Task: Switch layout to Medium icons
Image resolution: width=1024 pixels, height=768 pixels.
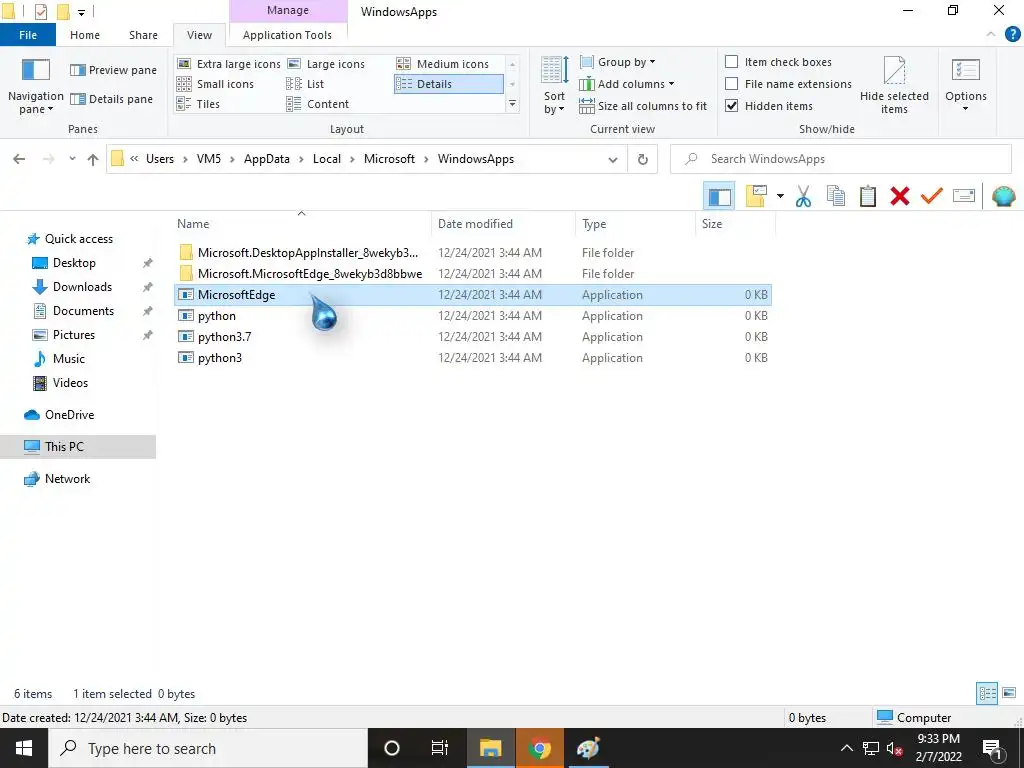Action: [443, 64]
